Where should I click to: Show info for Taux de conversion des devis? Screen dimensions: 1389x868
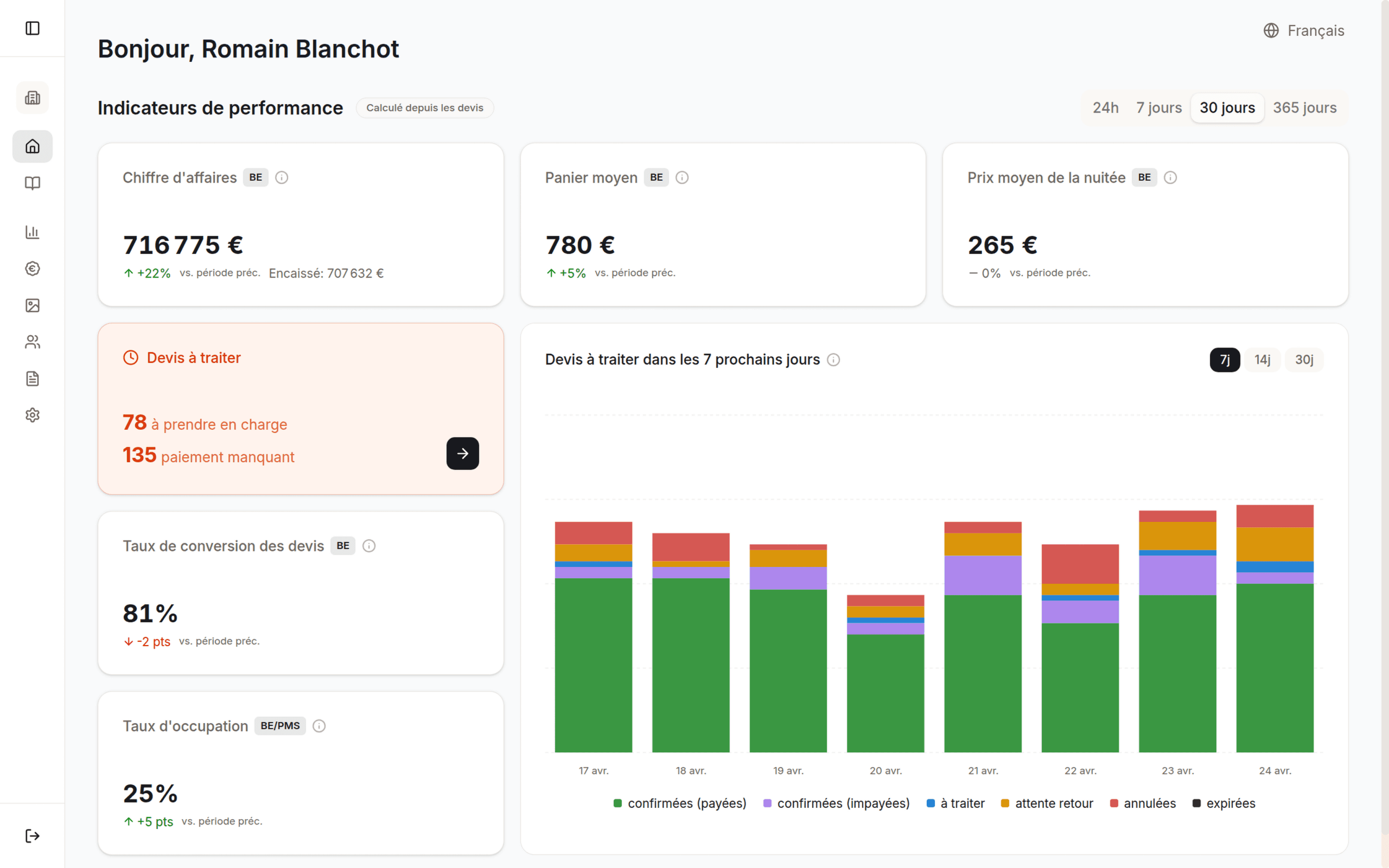(369, 546)
